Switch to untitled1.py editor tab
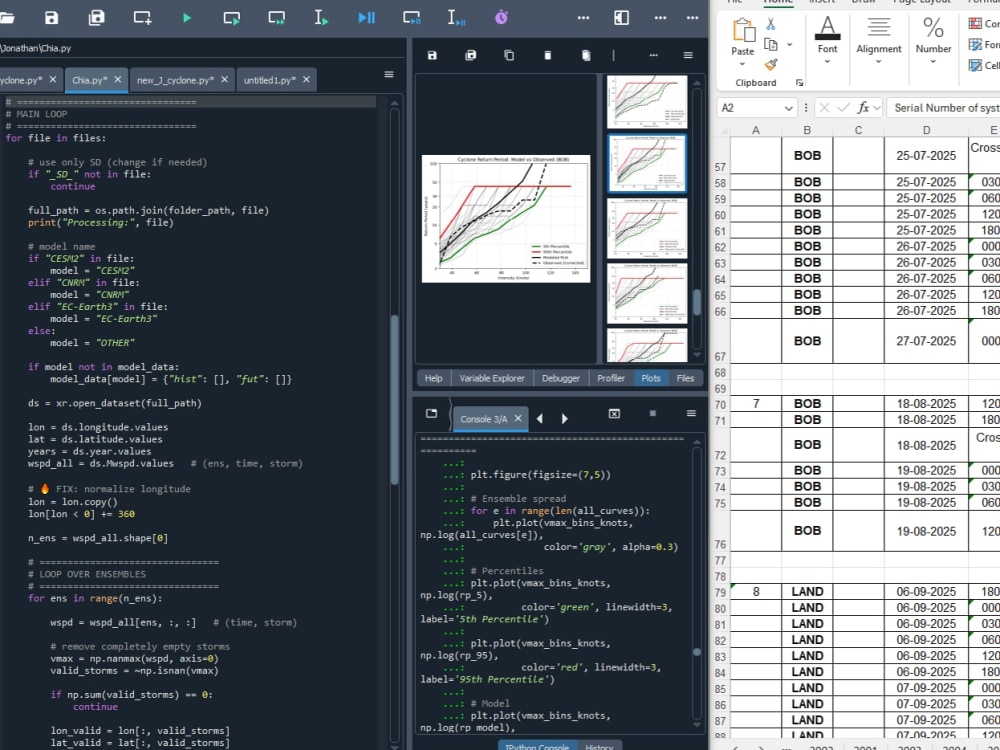 pyautogui.click(x=269, y=80)
